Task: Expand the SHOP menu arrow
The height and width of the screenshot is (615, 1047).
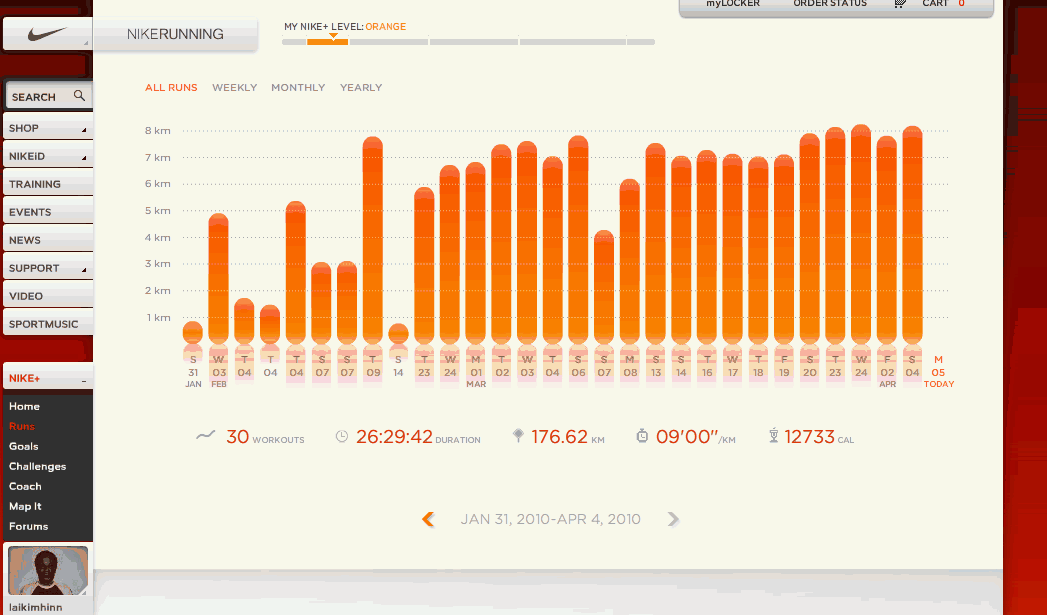Action: 84,130
